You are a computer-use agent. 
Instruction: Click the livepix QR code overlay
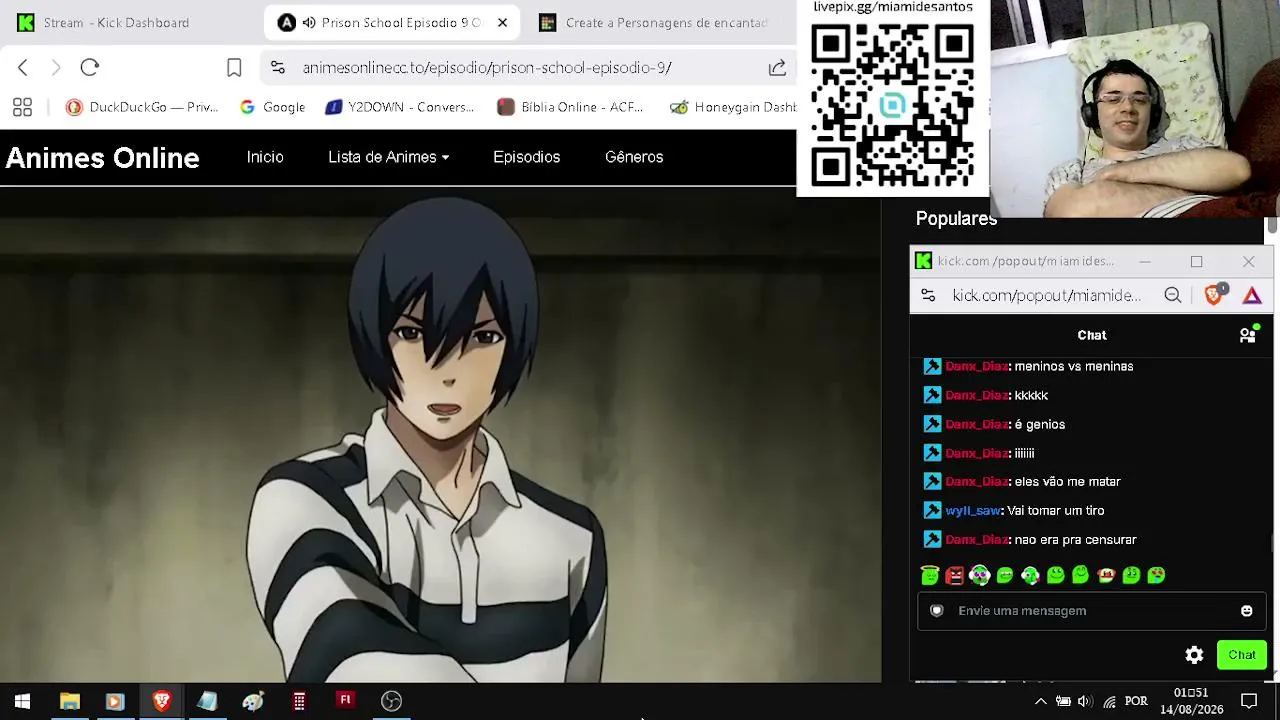(x=892, y=105)
